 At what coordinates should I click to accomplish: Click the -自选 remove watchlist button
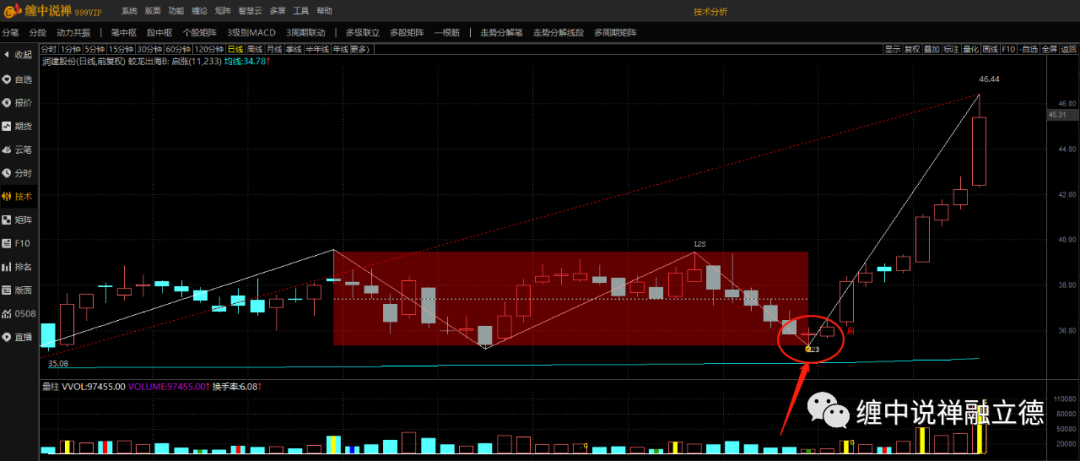click(1029, 49)
